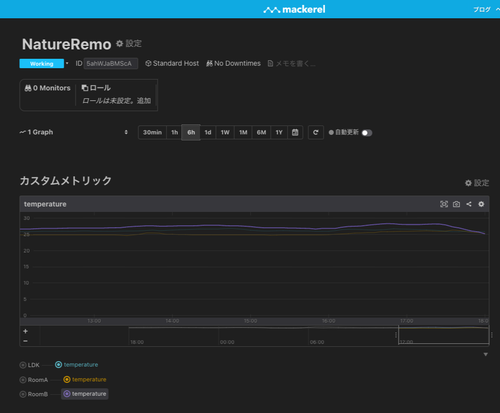
Task: Zoom in timeline with plus button
Action: (x=25, y=331)
